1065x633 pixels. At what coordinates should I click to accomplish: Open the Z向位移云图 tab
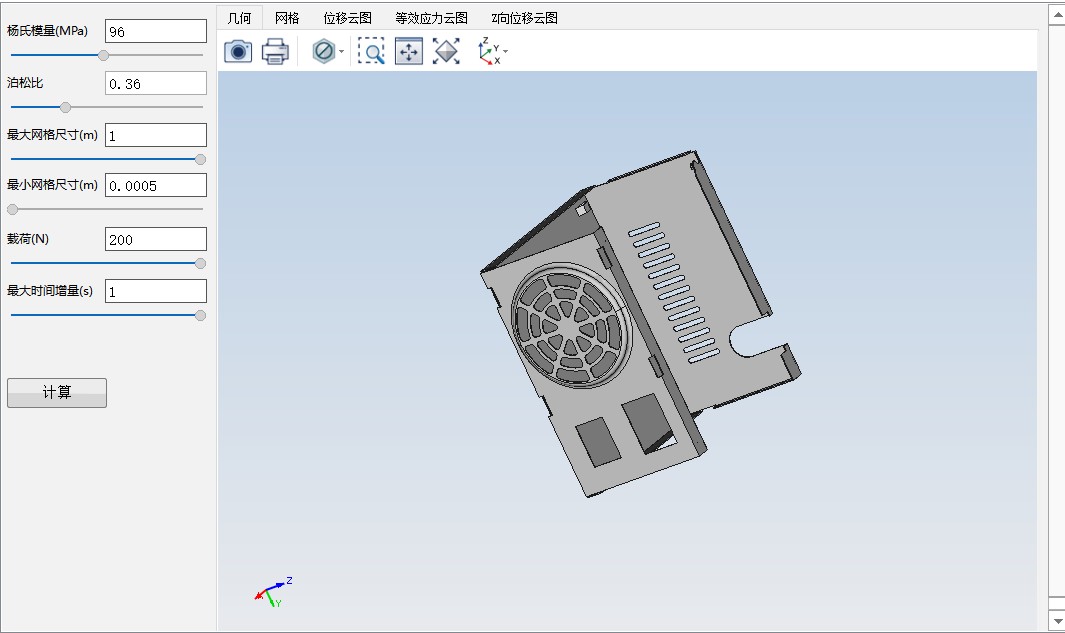524,18
